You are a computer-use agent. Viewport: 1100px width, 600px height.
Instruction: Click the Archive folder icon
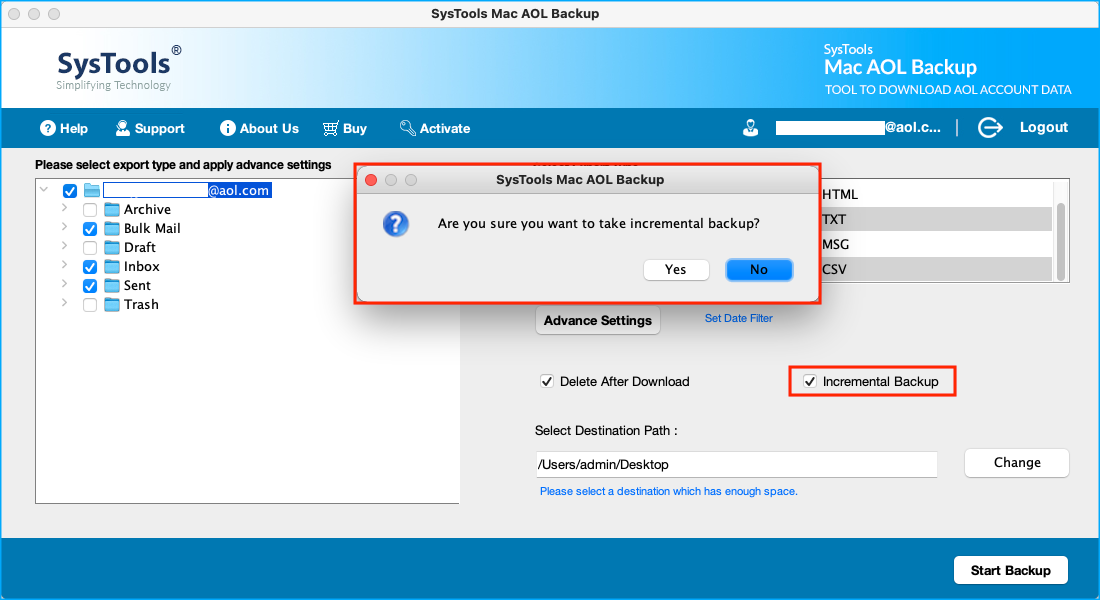pos(112,209)
